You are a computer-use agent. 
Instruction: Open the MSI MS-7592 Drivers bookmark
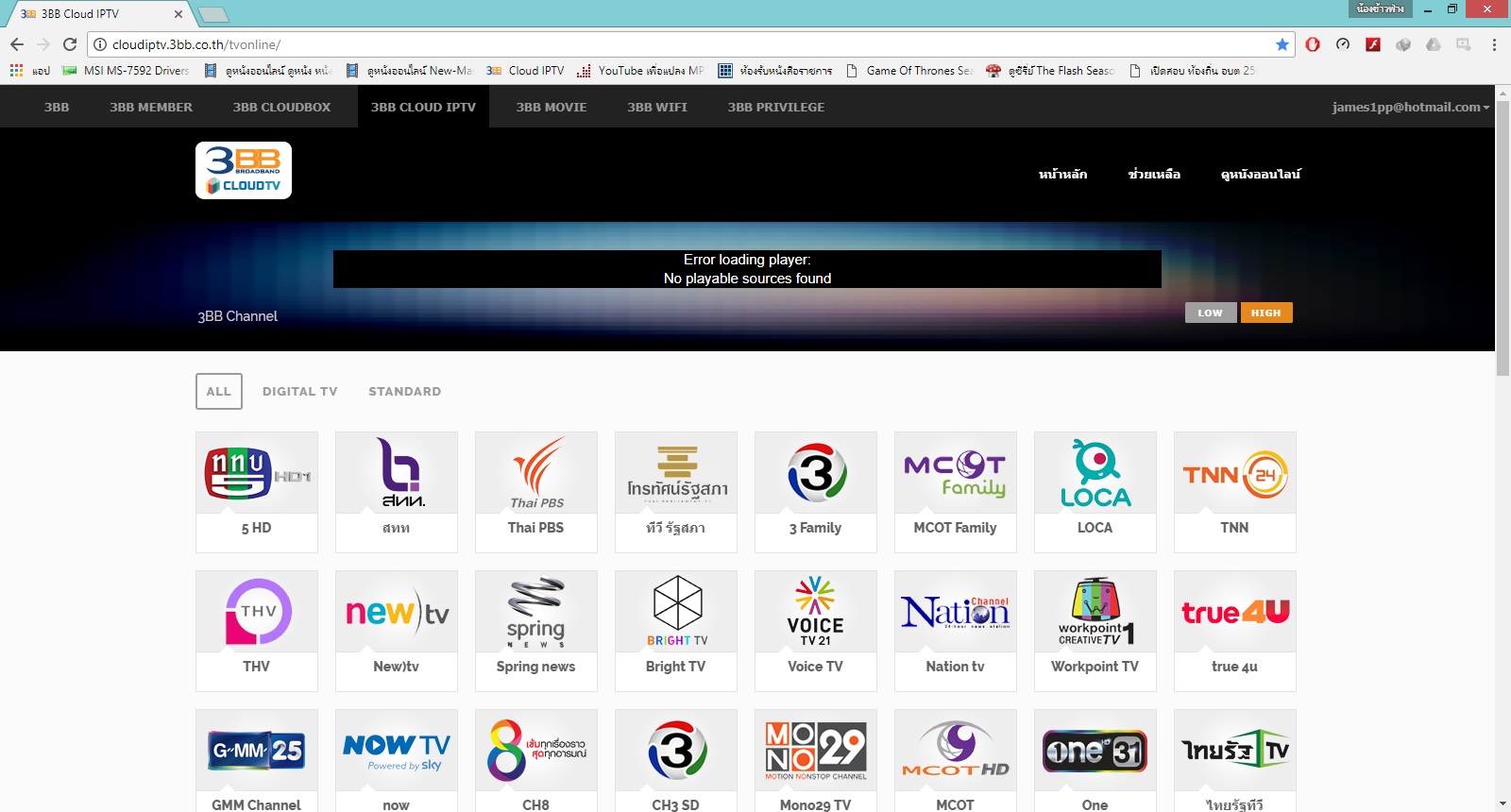pos(126,71)
